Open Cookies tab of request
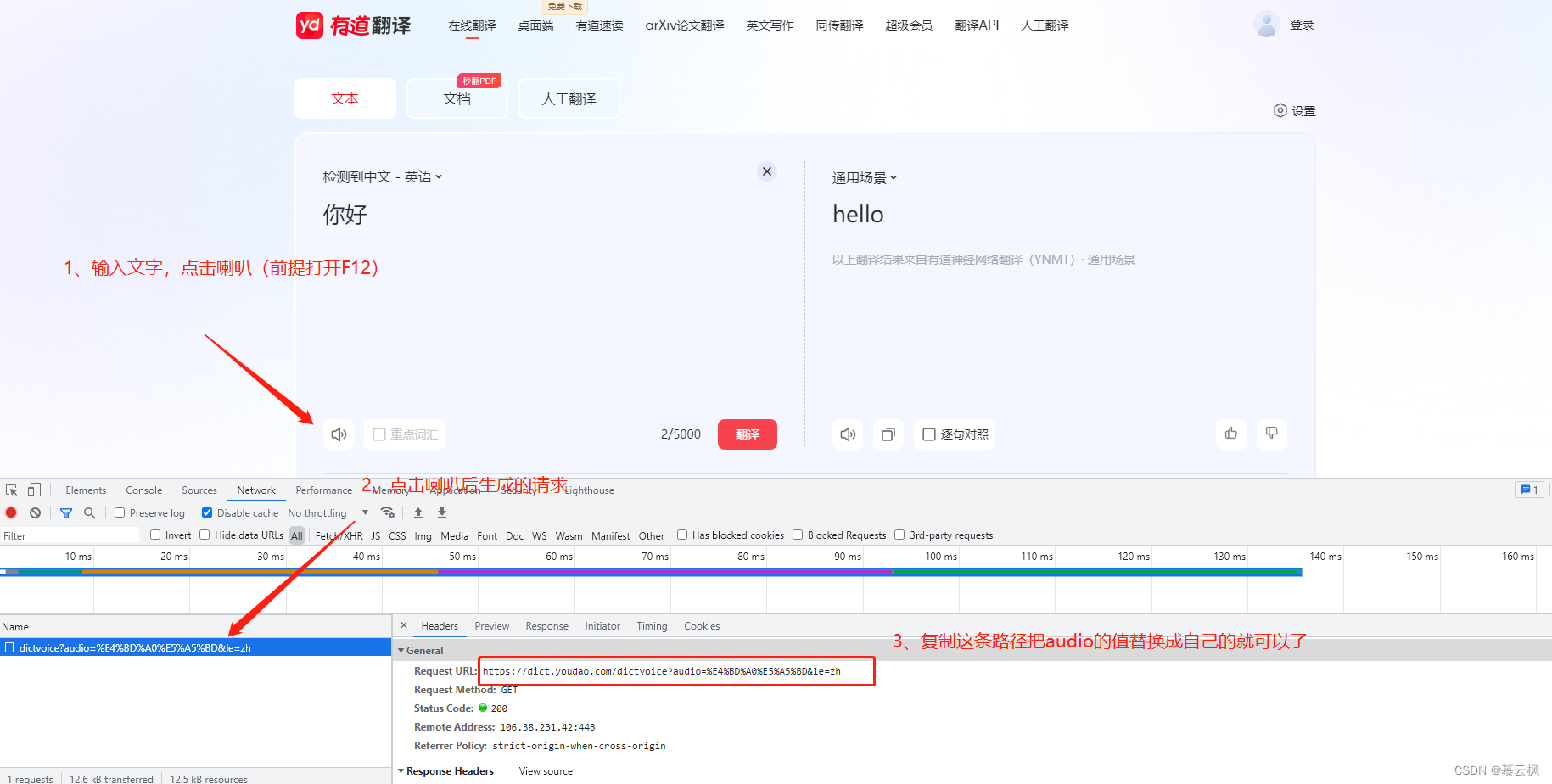The height and width of the screenshot is (784, 1552). pos(702,626)
